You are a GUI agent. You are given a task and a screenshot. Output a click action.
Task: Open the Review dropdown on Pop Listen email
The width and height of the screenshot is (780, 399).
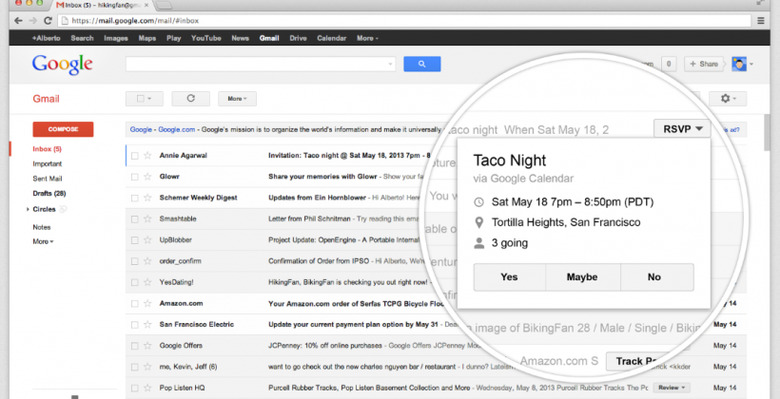tap(672, 388)
